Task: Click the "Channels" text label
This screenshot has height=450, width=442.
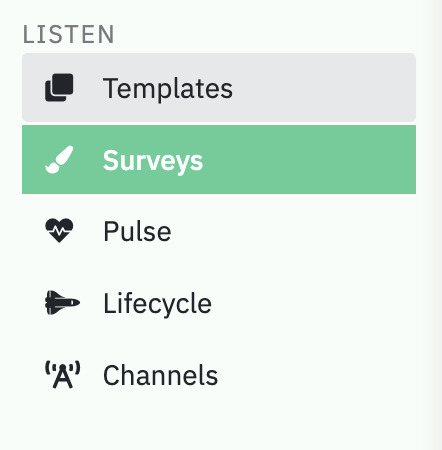Action: tap(160, 375)
